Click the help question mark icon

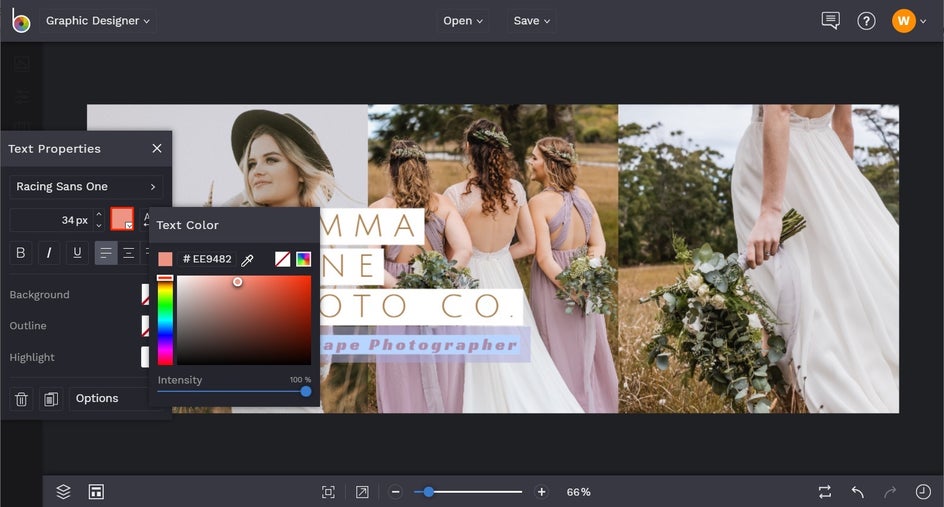[866, 22]
